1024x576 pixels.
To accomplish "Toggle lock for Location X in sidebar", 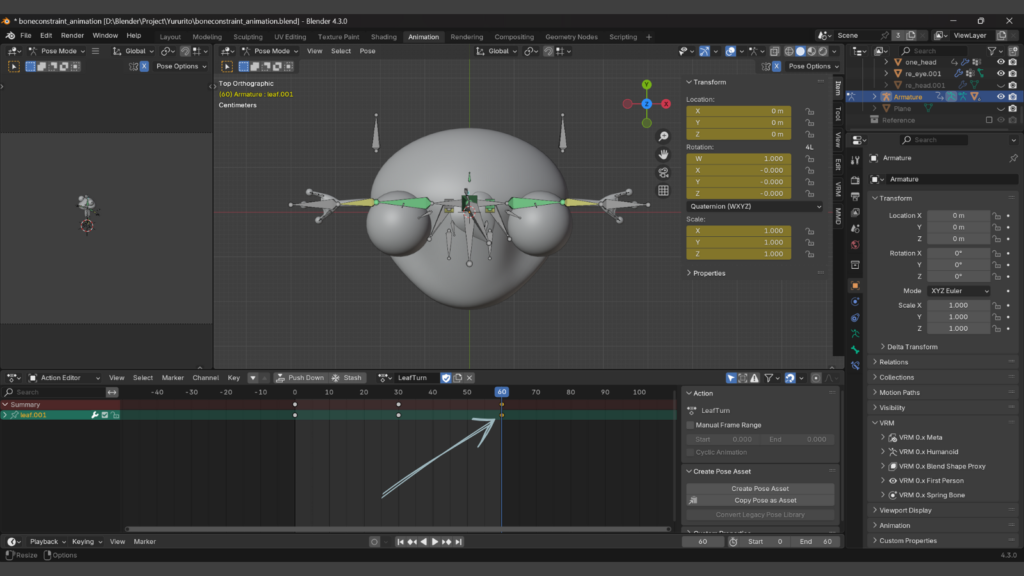I will [x=810, y=111].
